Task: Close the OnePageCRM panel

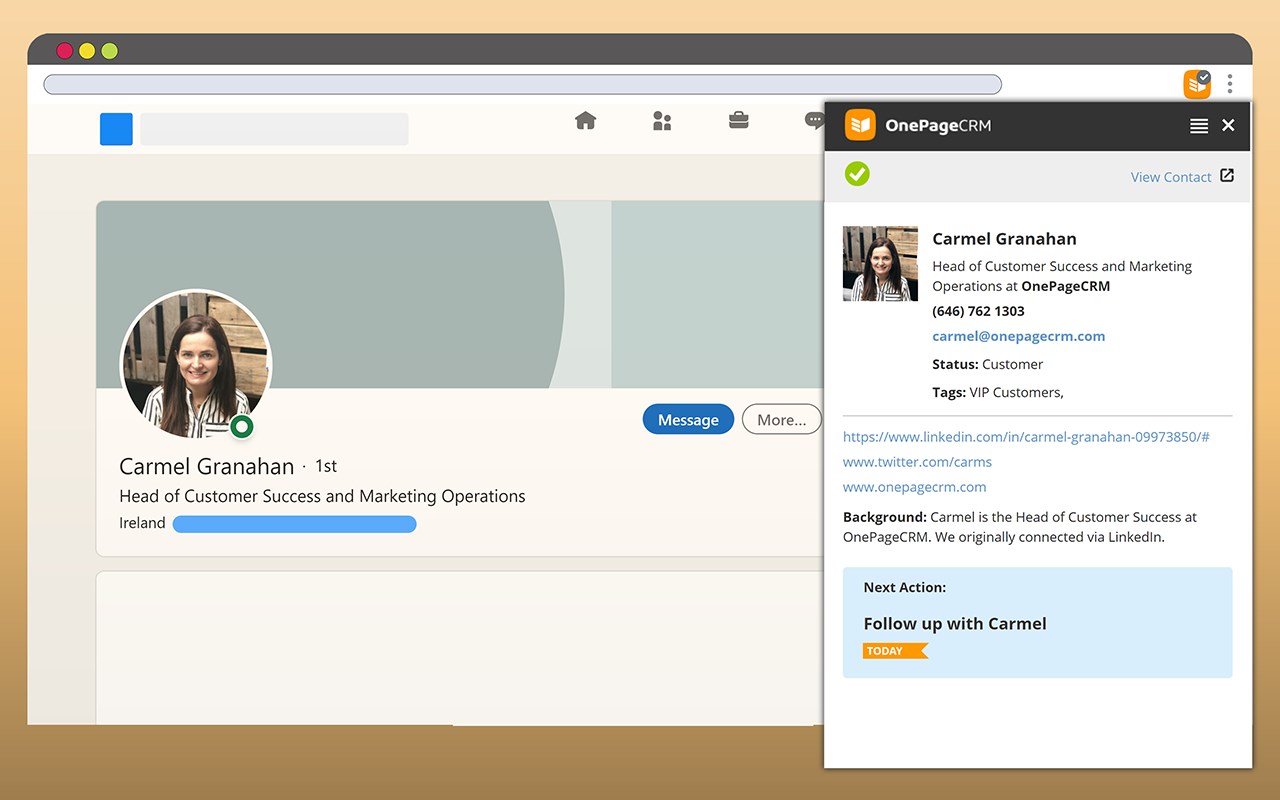Action: point(1228,125)
